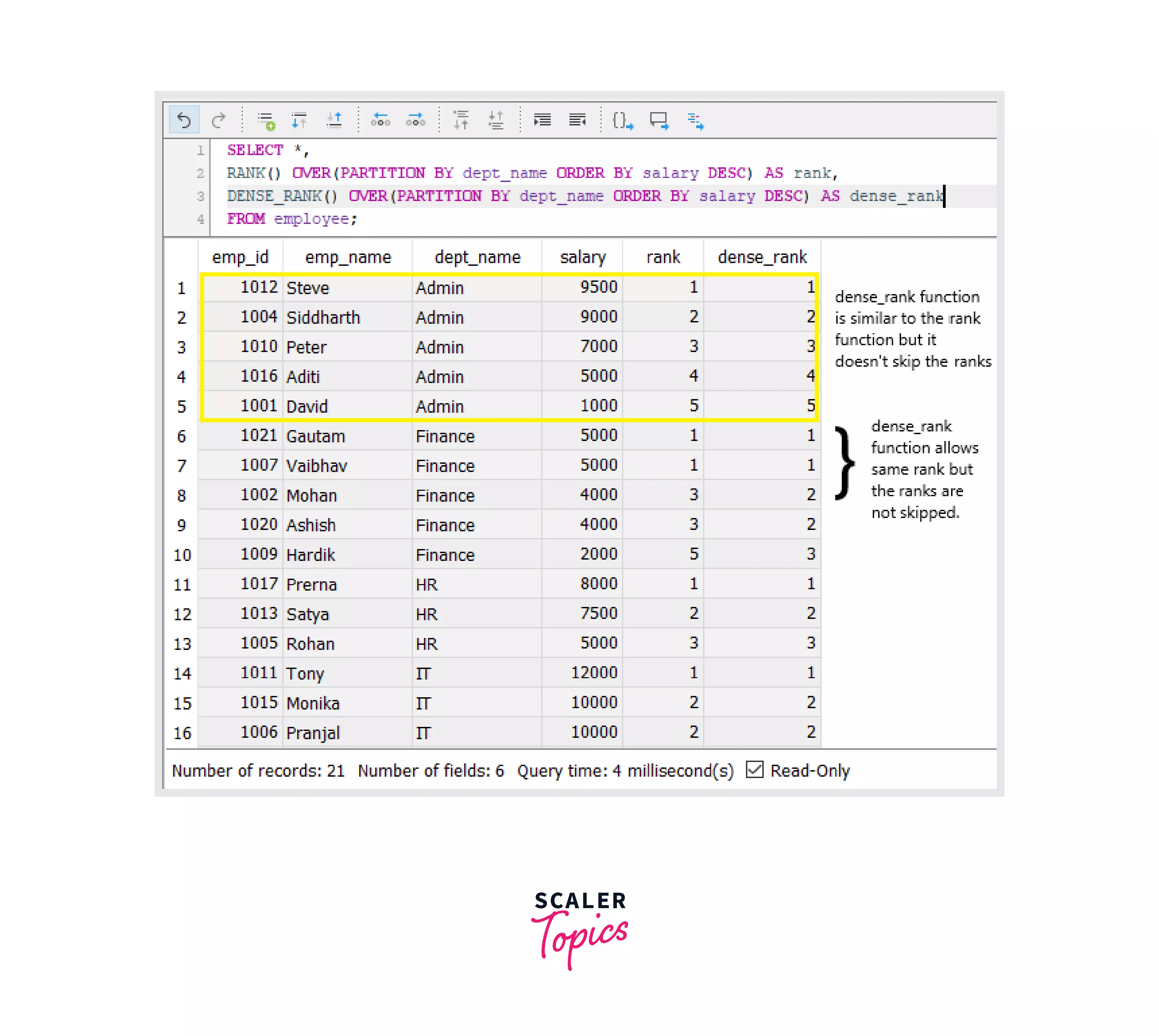This screenshot has width=1159, height=1036.
Task: Click the right-arrow dots toolbar icon
Action: [415, 120]
